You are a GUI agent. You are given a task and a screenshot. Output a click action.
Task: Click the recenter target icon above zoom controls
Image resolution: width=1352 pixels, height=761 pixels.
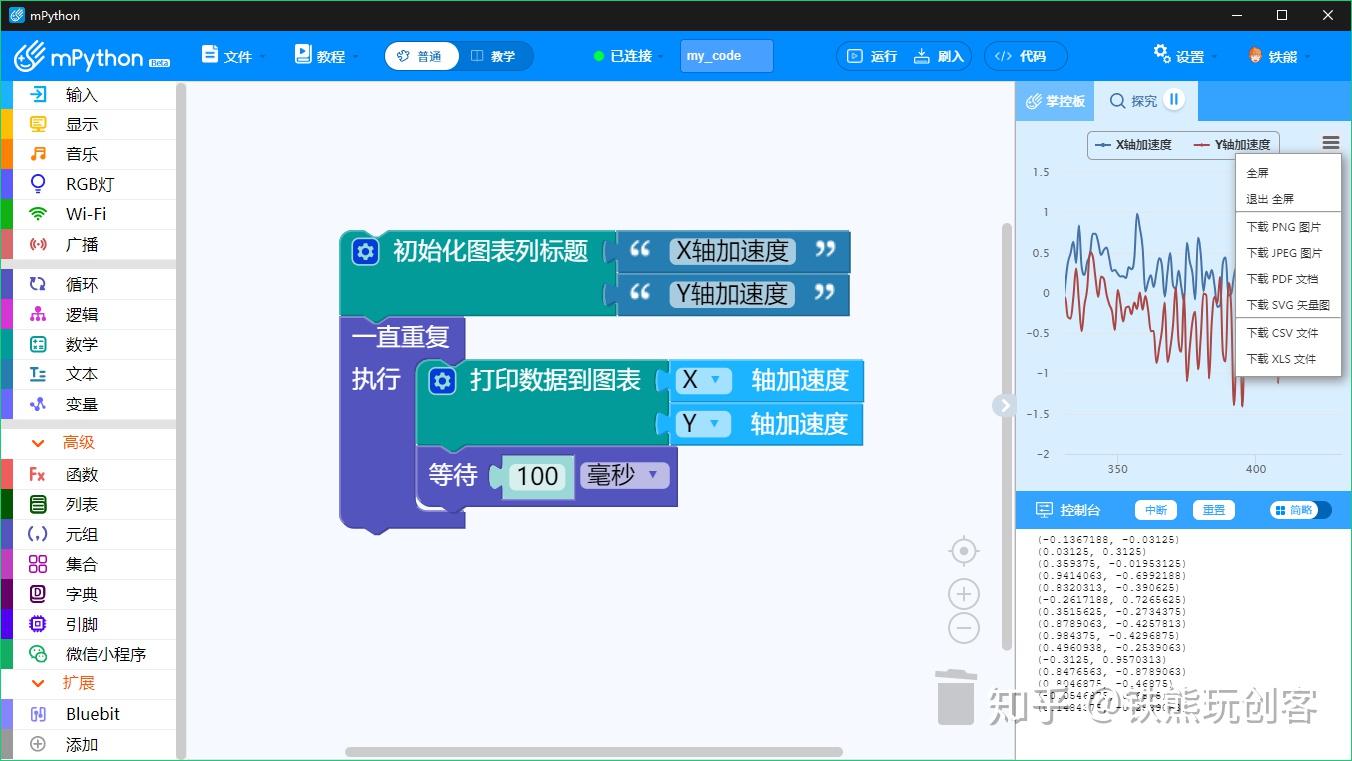pos(963,551)
